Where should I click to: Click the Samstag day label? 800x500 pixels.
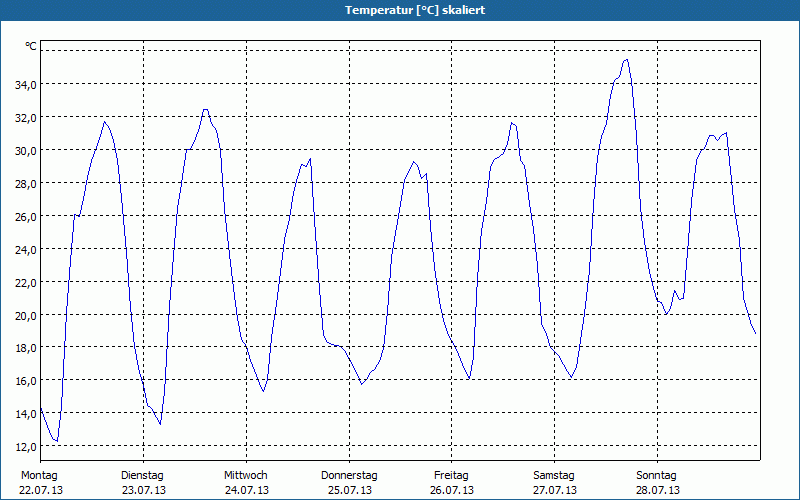[554, 476]
